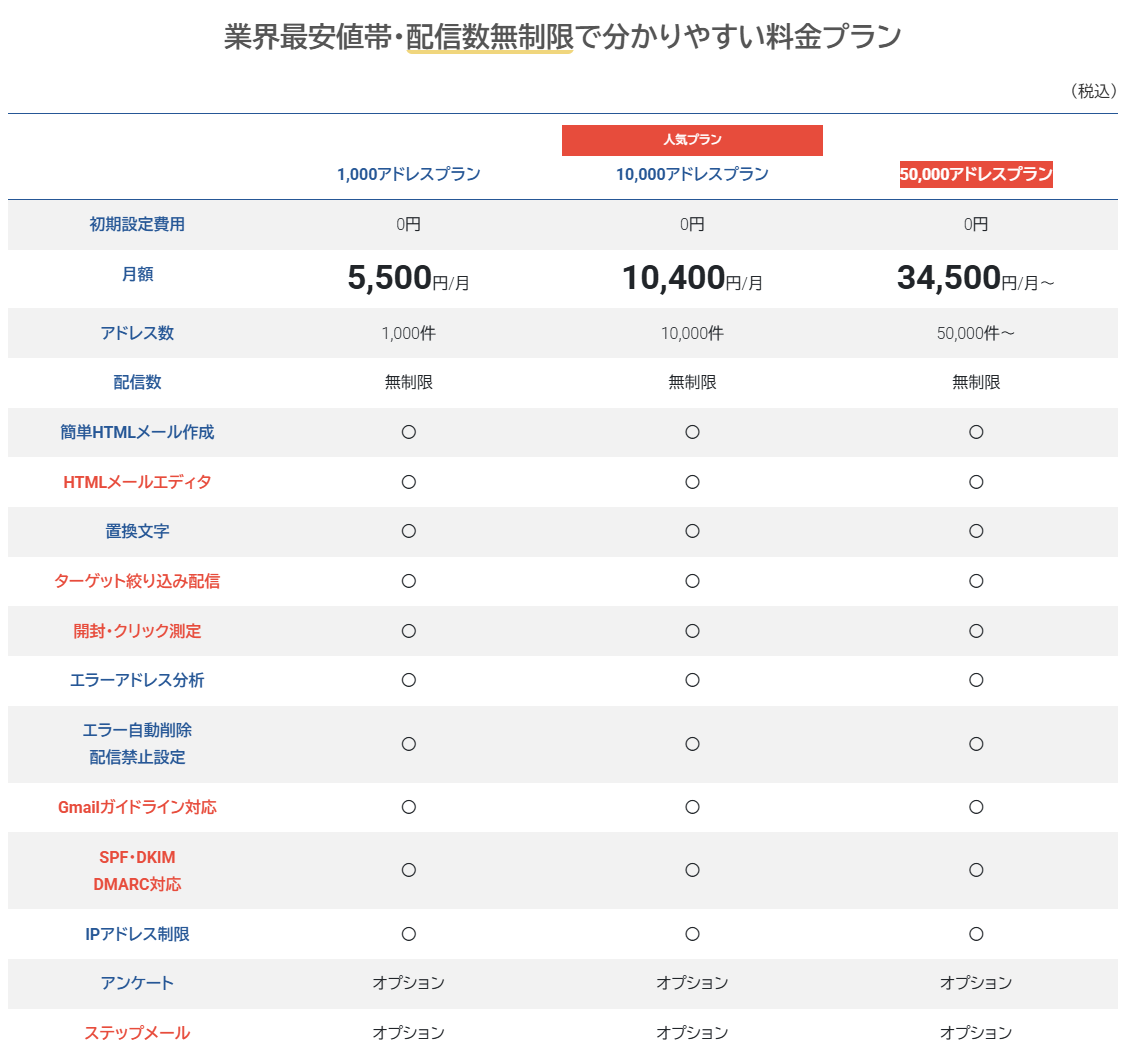Screen dimensions: 1129x1057
Task: Open the Gmailガイドライン対応 link
Action: point(137,807)
